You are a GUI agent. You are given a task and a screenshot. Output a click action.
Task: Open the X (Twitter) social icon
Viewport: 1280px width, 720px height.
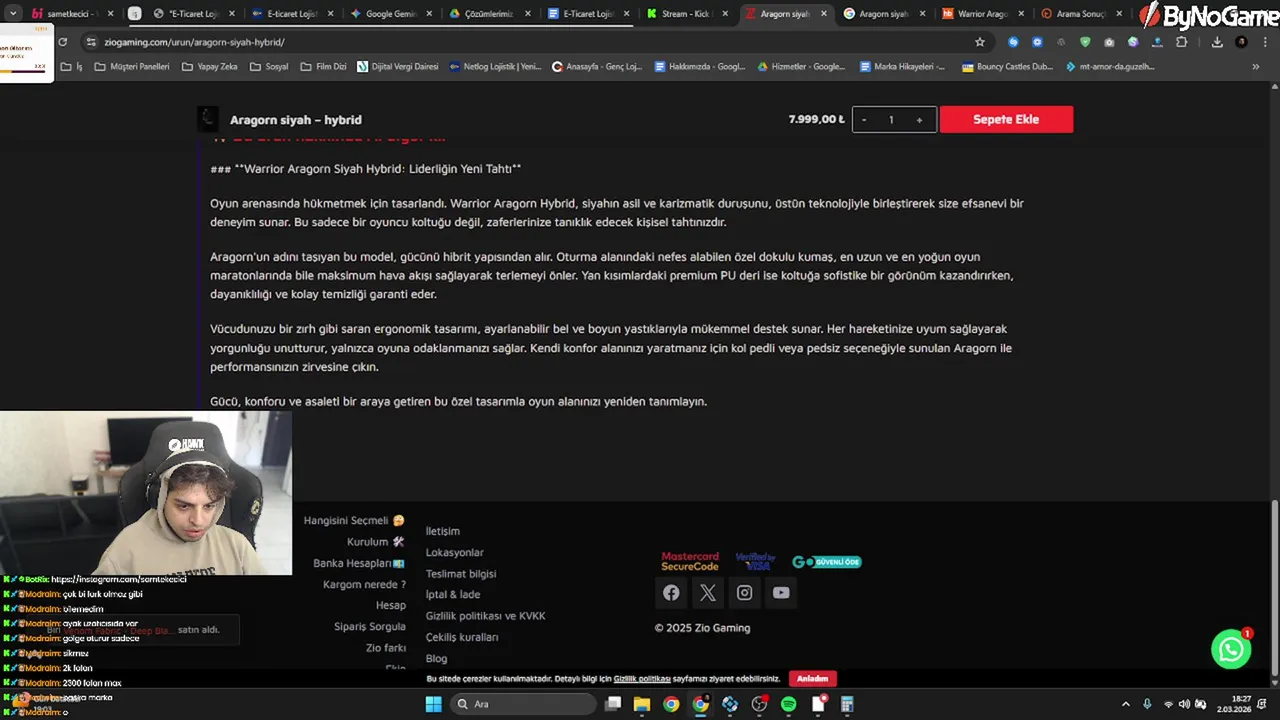708,593
